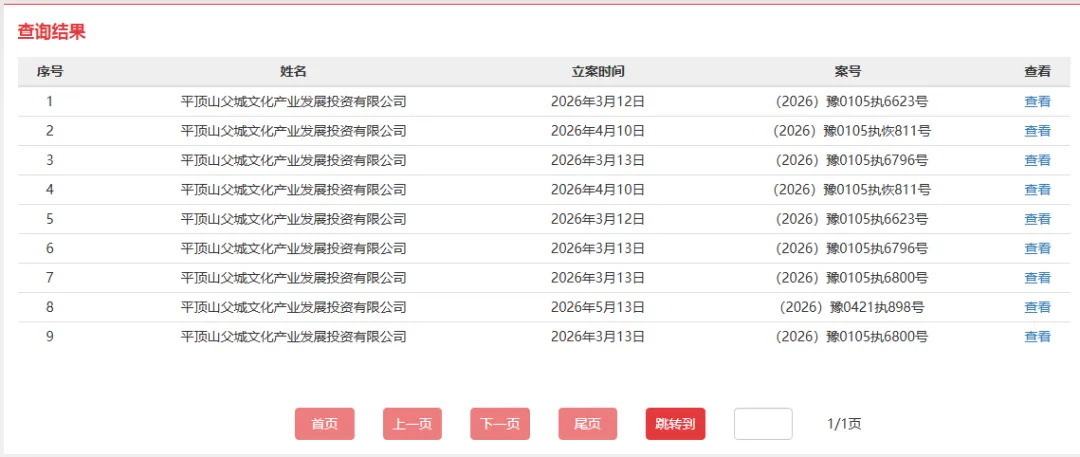Click date 2026年4月10日 in row 4
Screen dimensions: 1080x457
(x=598, y=190)
